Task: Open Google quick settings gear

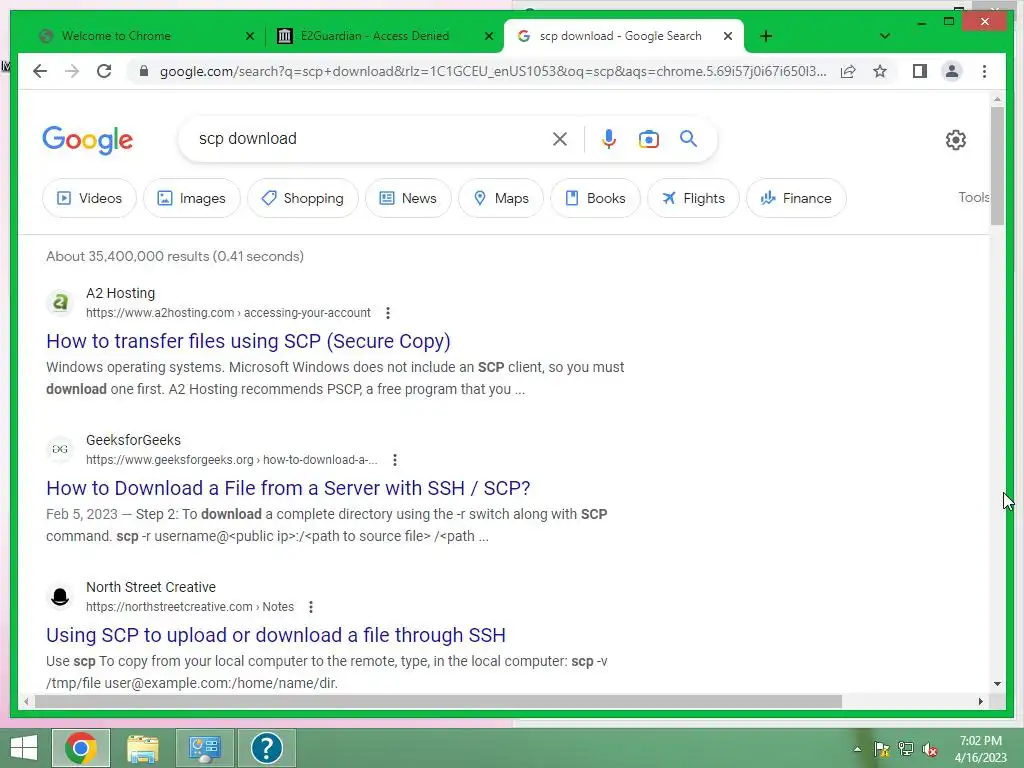Action: point(955,140)
